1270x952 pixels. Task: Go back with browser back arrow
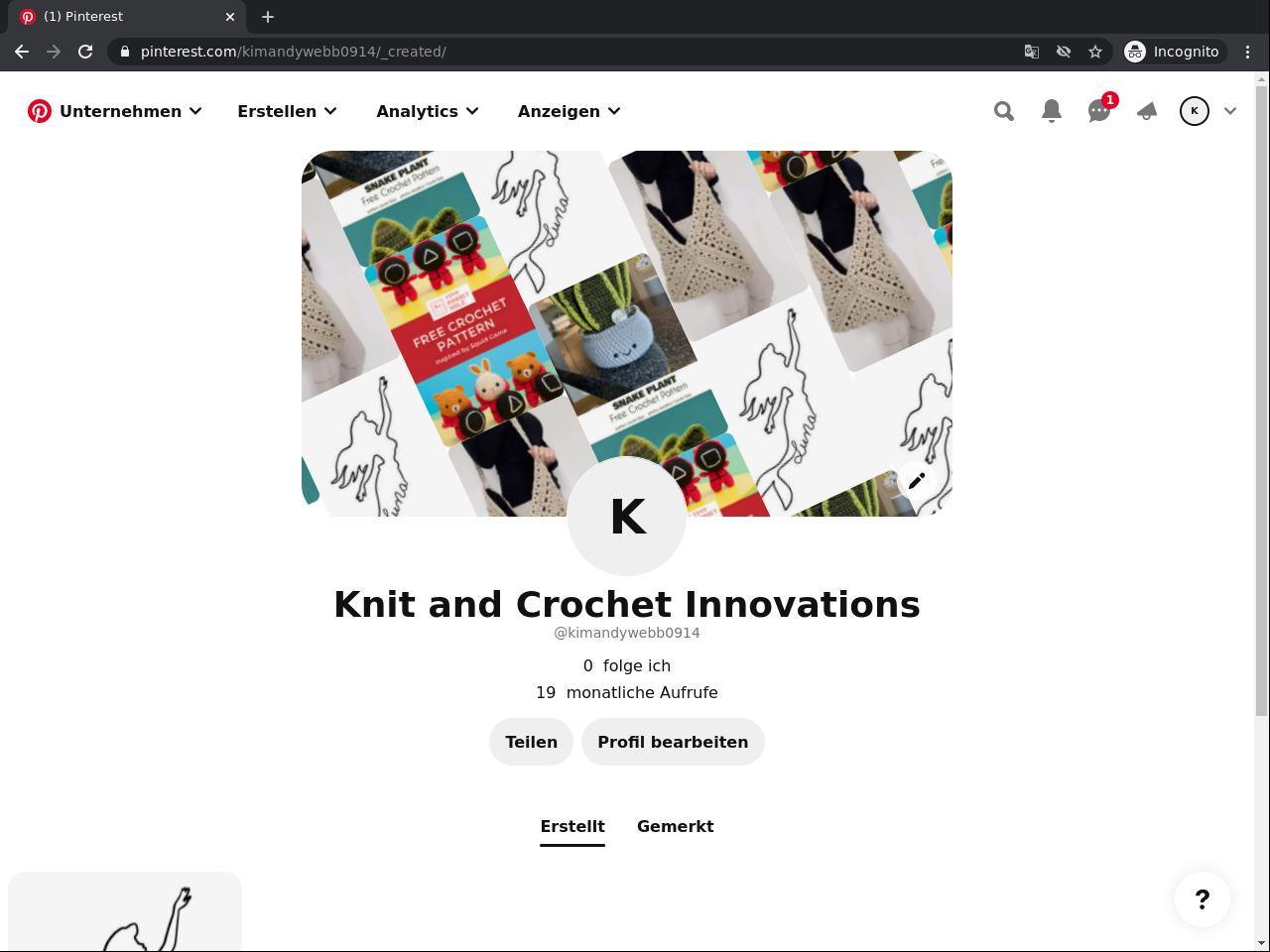[22, 52]
